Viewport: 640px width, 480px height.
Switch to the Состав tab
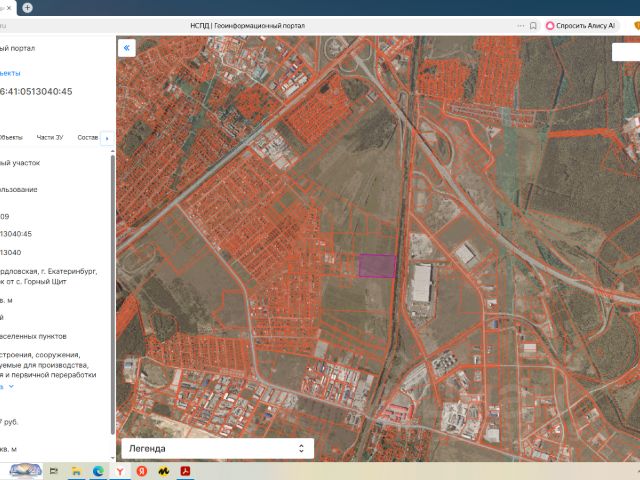[87, 137]
